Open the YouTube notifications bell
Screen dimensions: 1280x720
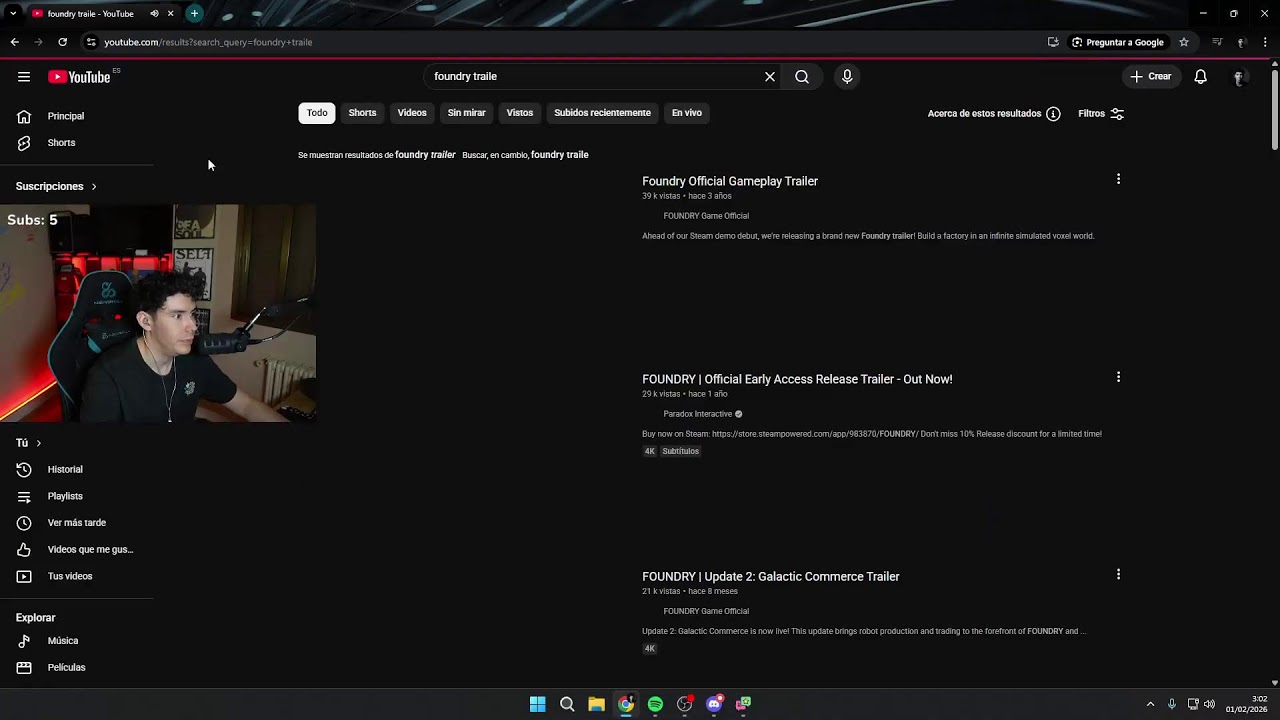[1201, 77]
